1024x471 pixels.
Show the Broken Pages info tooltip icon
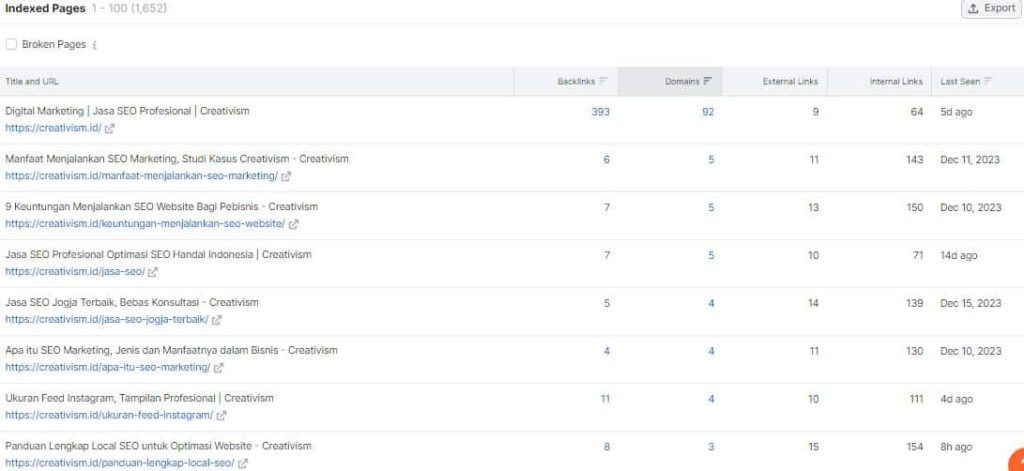click(x=95, y=45)
